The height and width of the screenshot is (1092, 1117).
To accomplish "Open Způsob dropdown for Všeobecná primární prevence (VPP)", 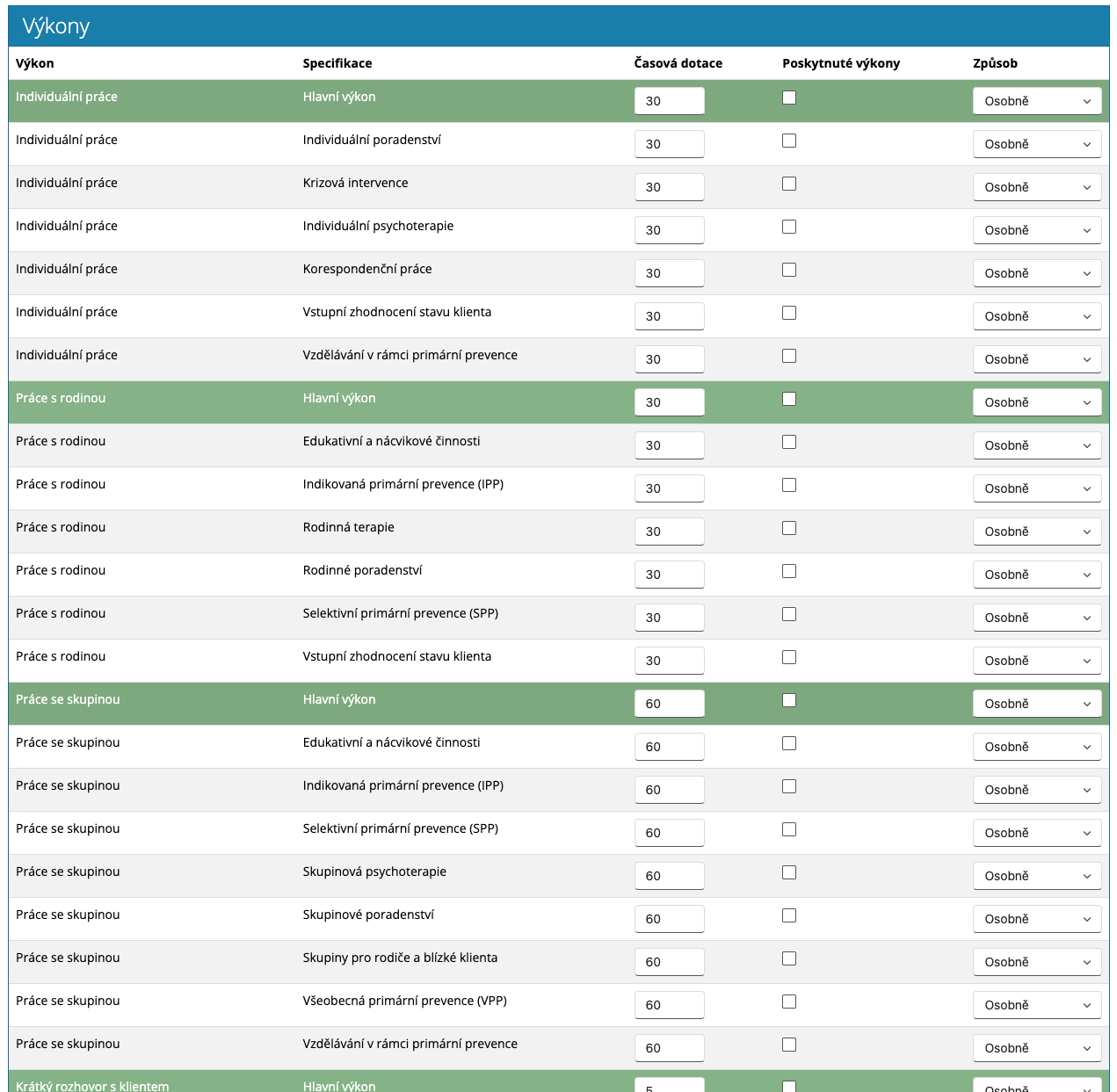I will [x=1037, y=1005].
